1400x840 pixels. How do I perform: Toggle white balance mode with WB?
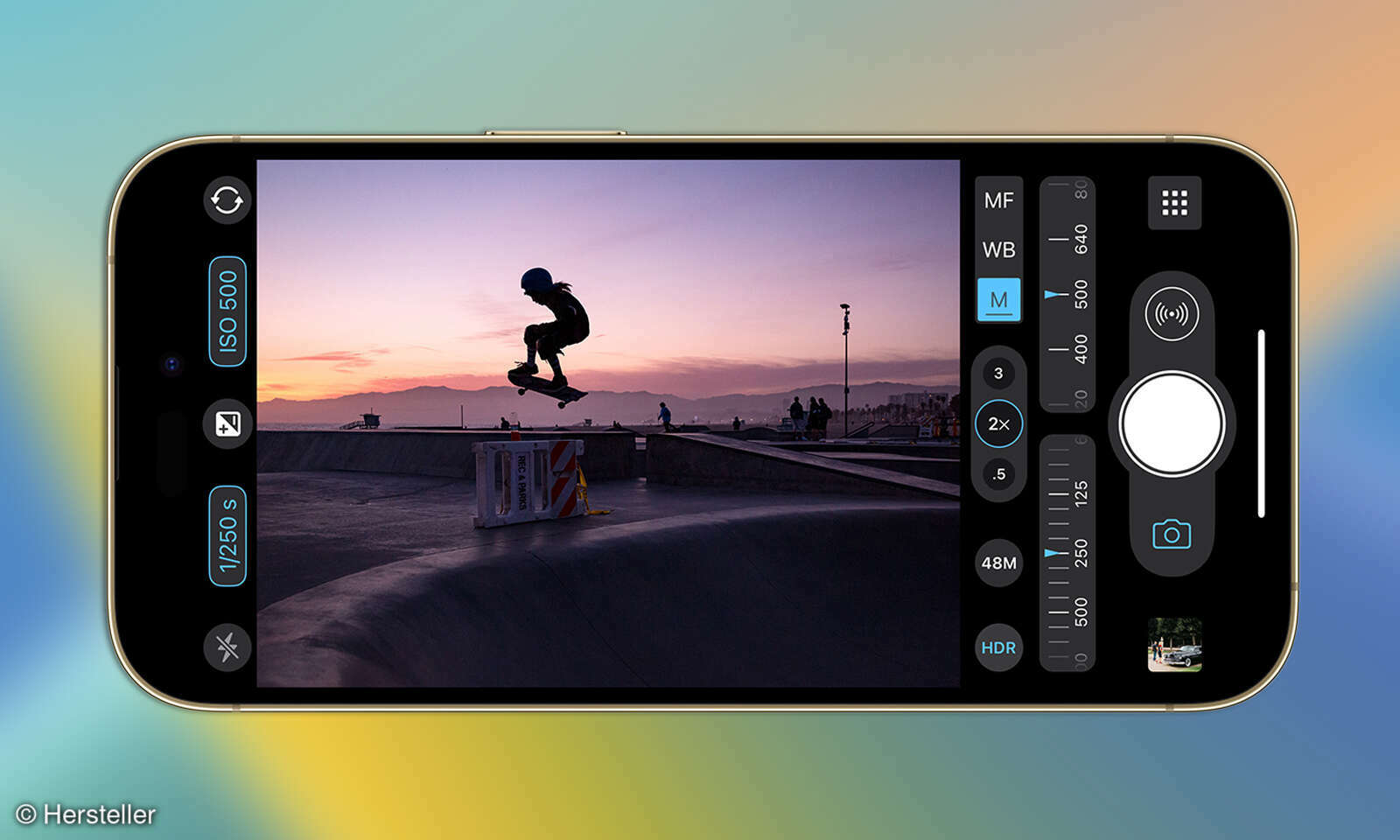click(997, 250)
